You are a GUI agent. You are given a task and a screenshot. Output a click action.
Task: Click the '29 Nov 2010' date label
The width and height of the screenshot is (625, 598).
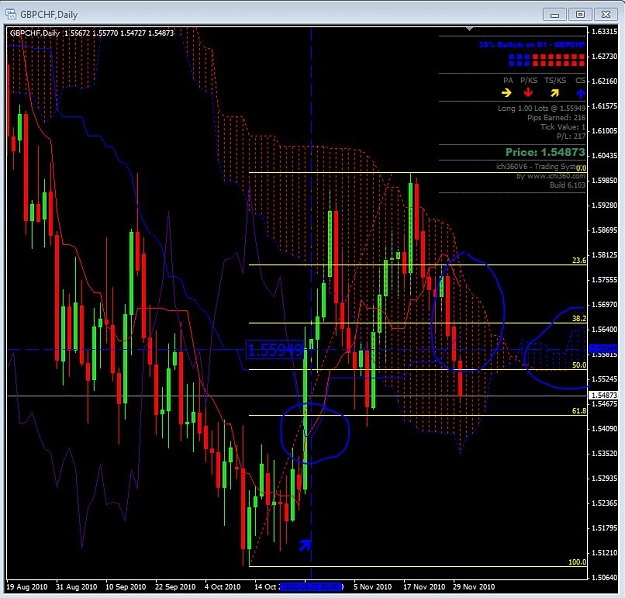coord(474,587)
